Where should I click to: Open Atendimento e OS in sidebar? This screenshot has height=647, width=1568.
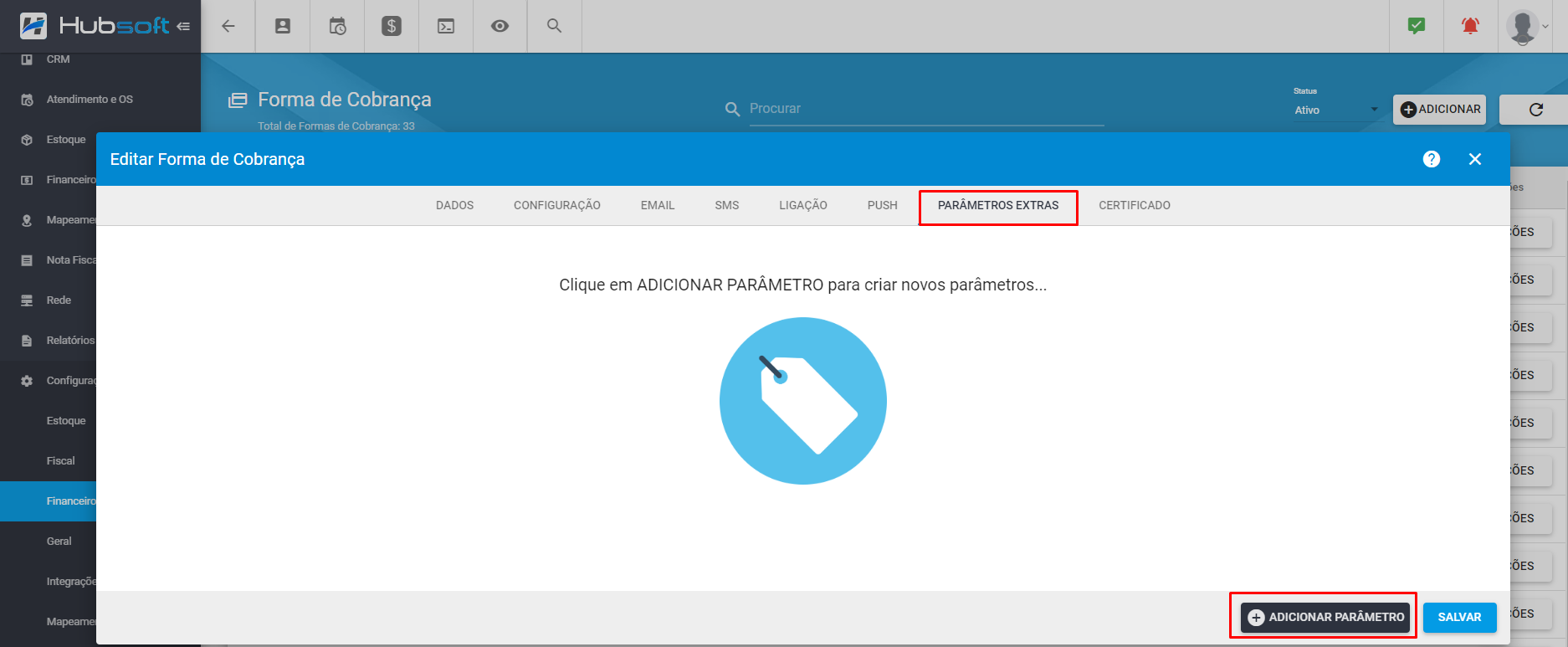click(90, 100)
